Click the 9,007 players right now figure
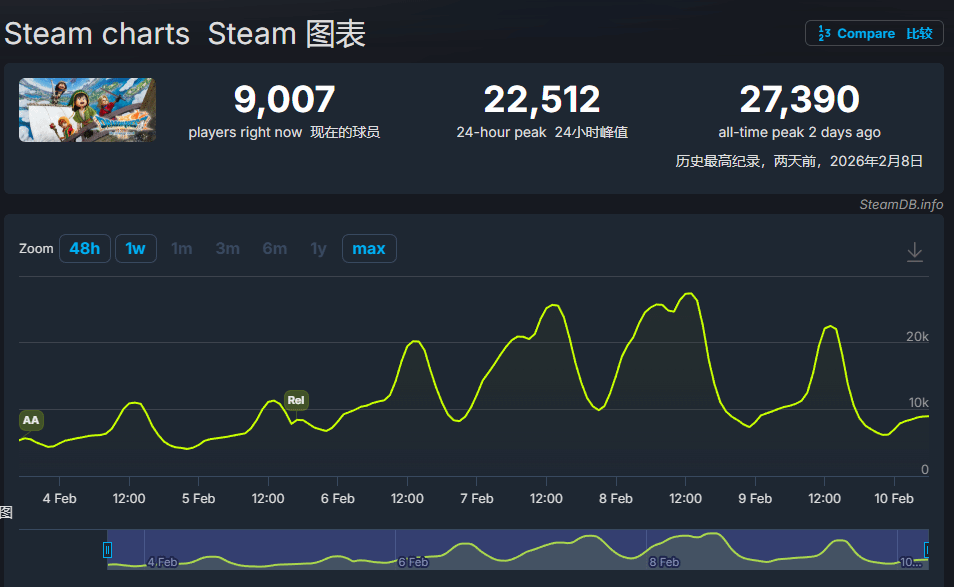The width and height of the screenshot is (954, 587). (x=284, y=100)
